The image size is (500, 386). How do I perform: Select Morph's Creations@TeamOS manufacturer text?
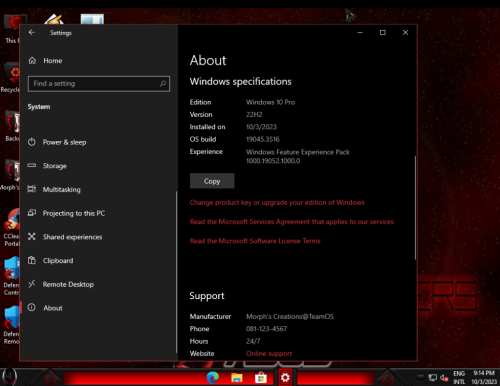tap(290, 317)
